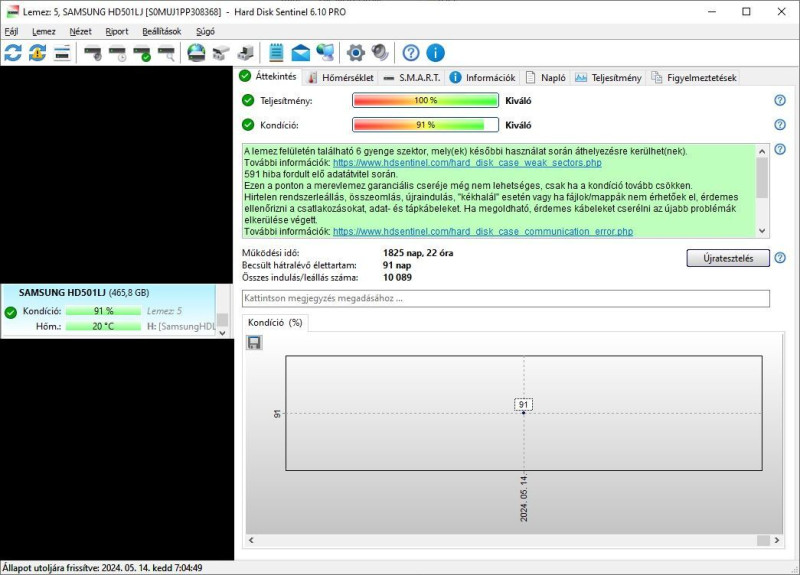Click the floppy disk save graph icon
Screen dimensions: 800x575
[x=254, y=342]
